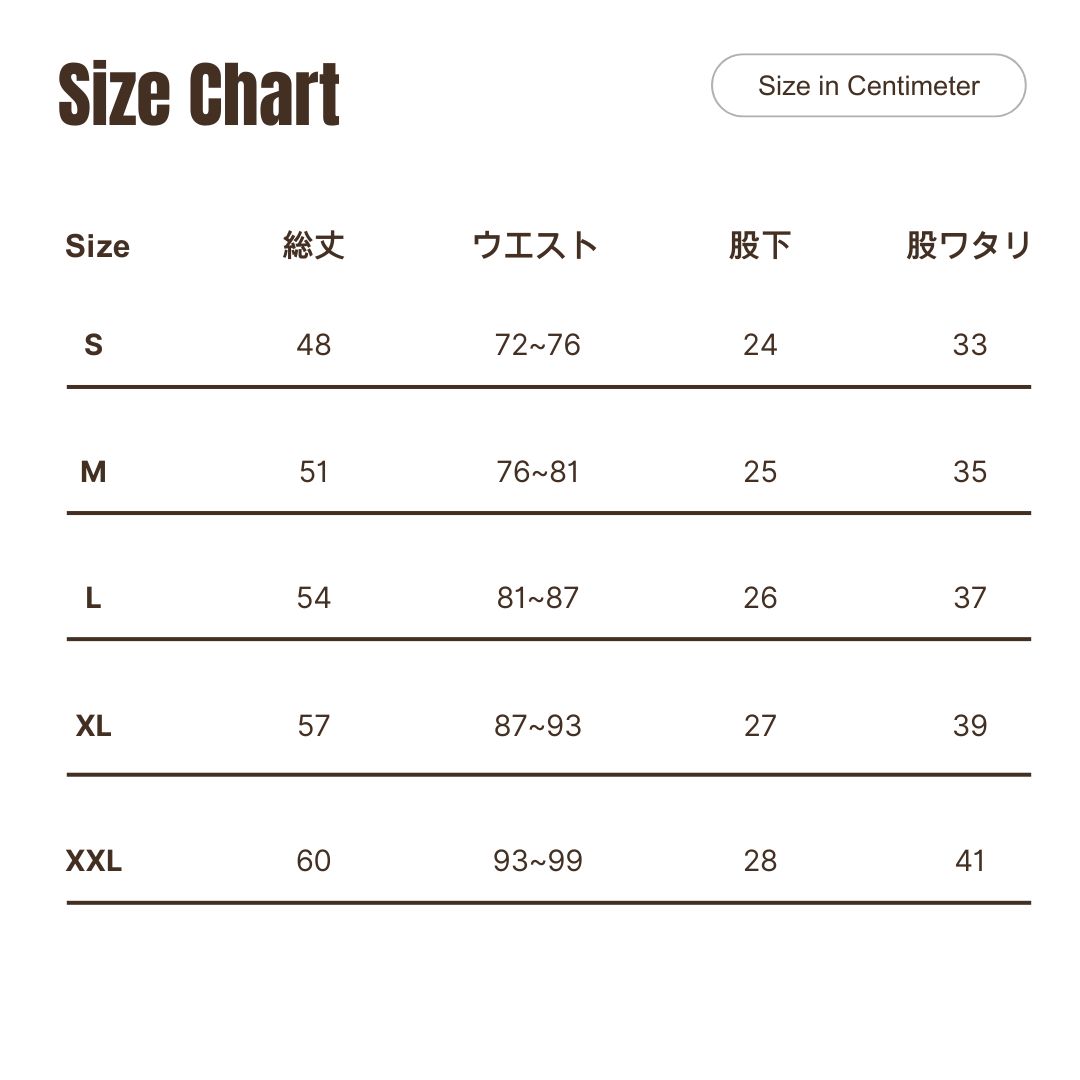Click waist value 93~99
Screen dimensions: 1080x1080
[537, 861]
